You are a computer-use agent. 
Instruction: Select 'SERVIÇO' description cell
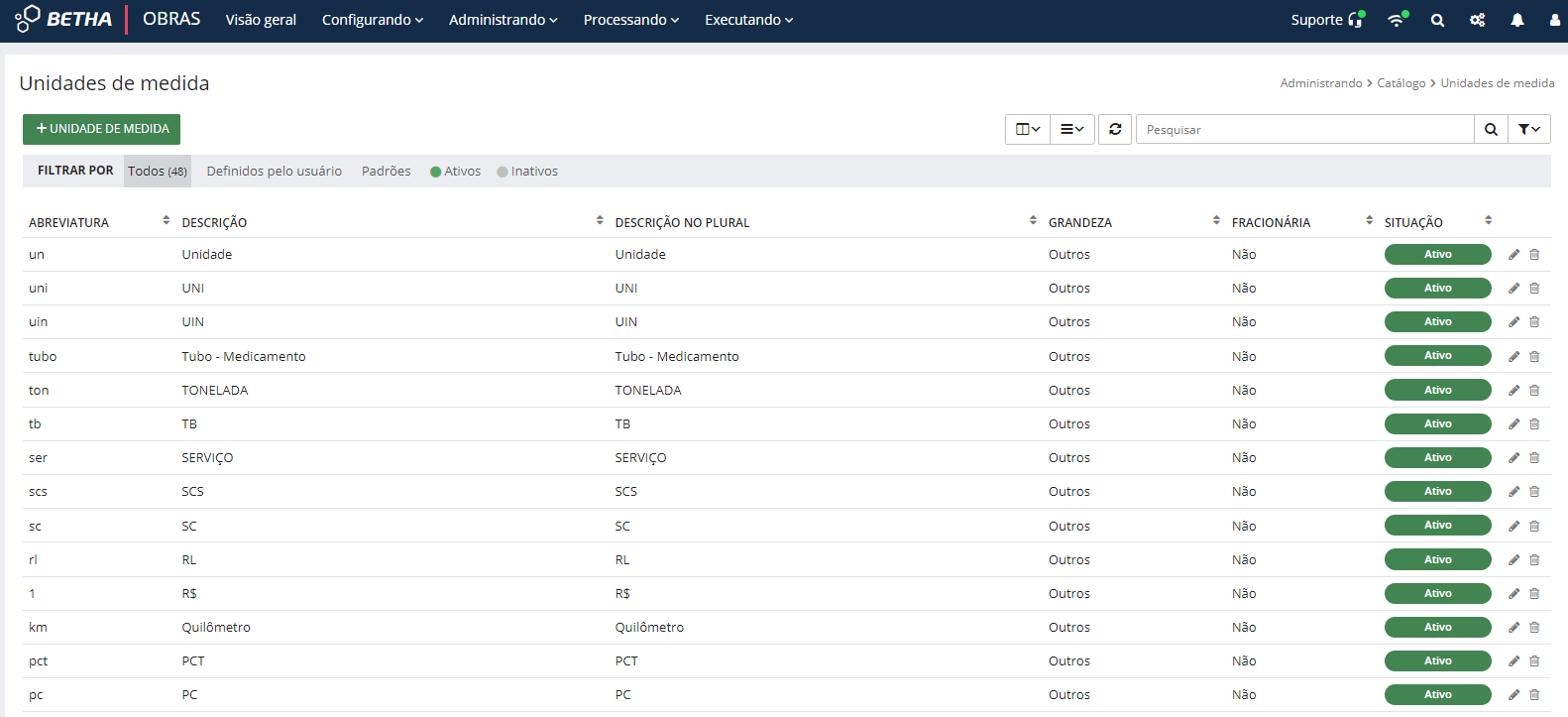tap(207, 458)
